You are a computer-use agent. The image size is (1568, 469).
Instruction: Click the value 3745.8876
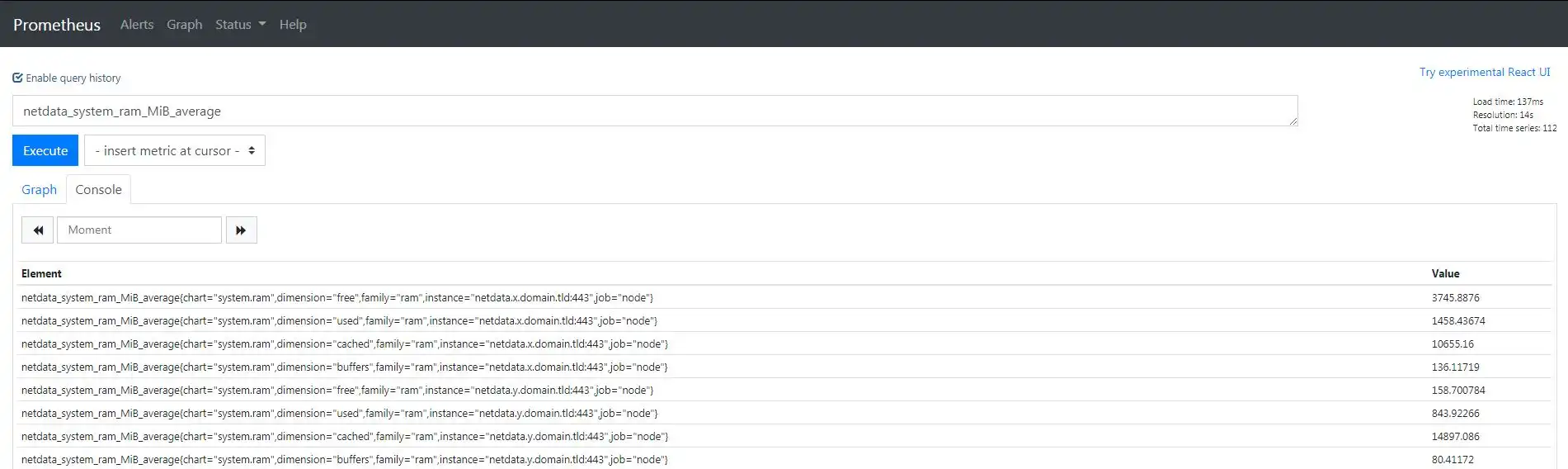point(1455,297)
